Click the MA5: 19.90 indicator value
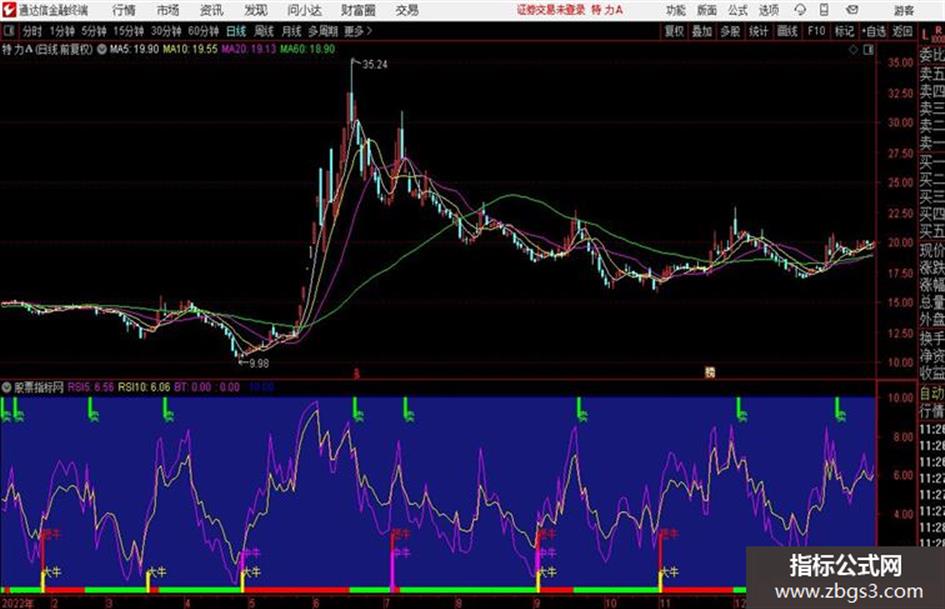Image resolution: width=945 pixels, height=609 pixels. 134,49
